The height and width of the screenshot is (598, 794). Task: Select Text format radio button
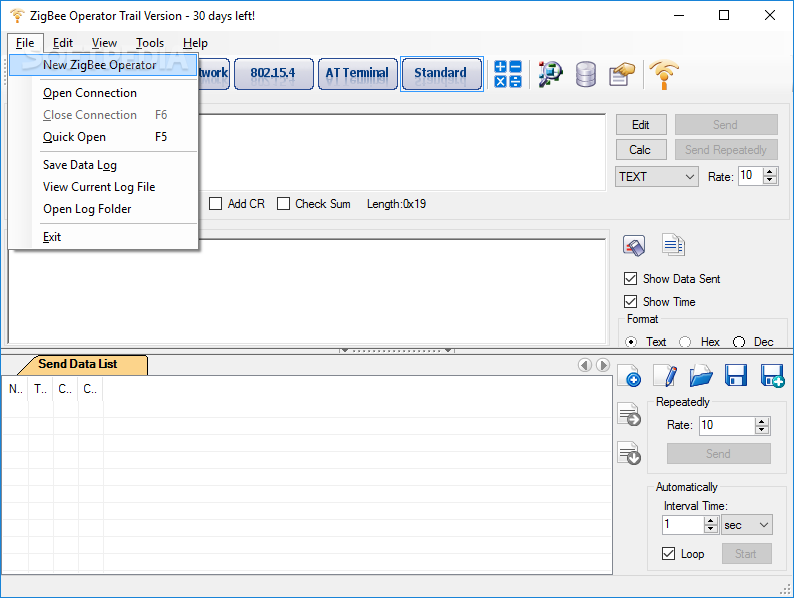631,342
